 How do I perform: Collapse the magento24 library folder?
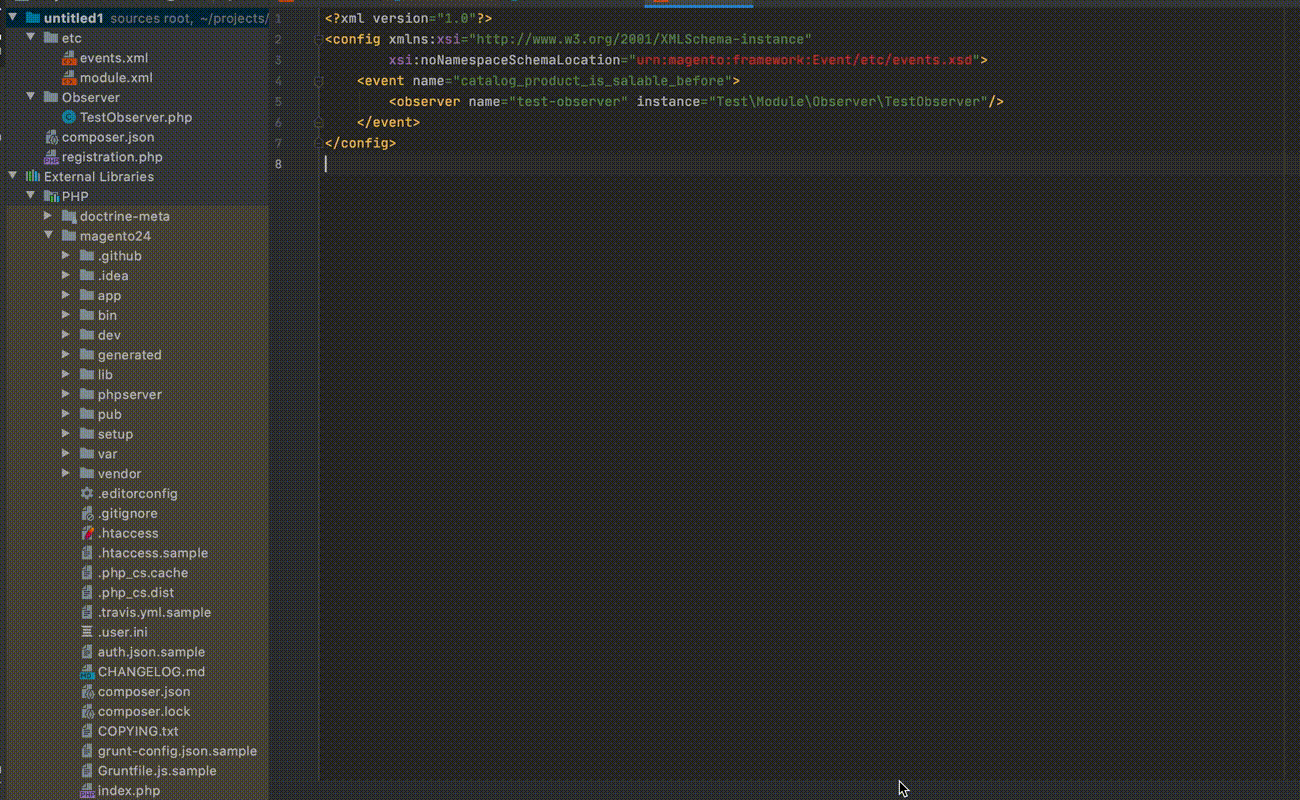coord(48,236)
